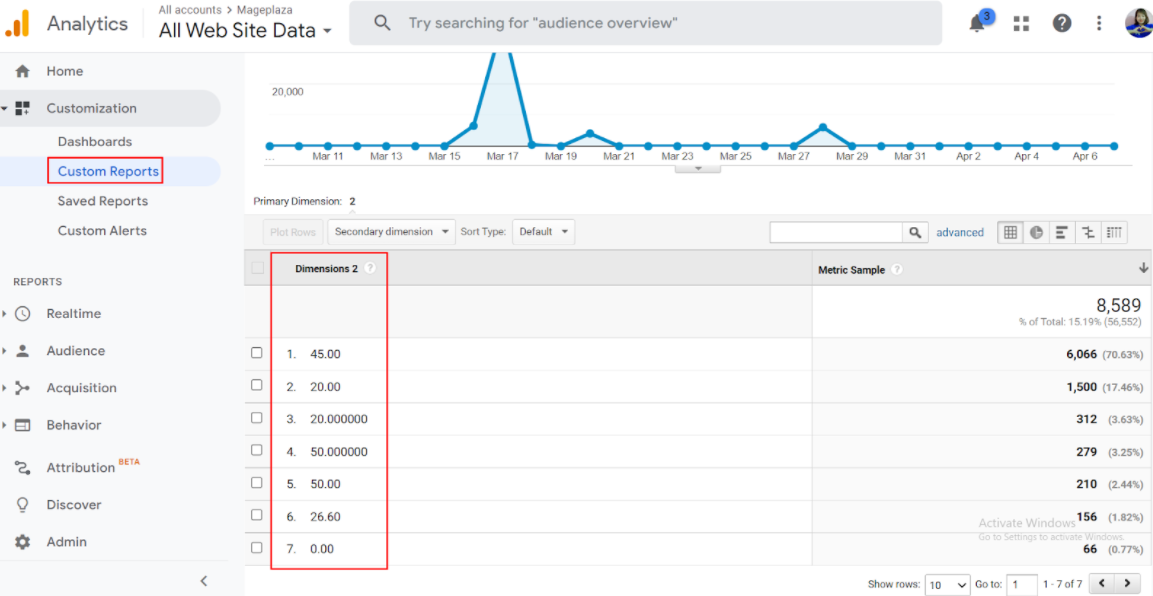
Task: Tick the checkbox for row 26.60
Action: [257, 515]
